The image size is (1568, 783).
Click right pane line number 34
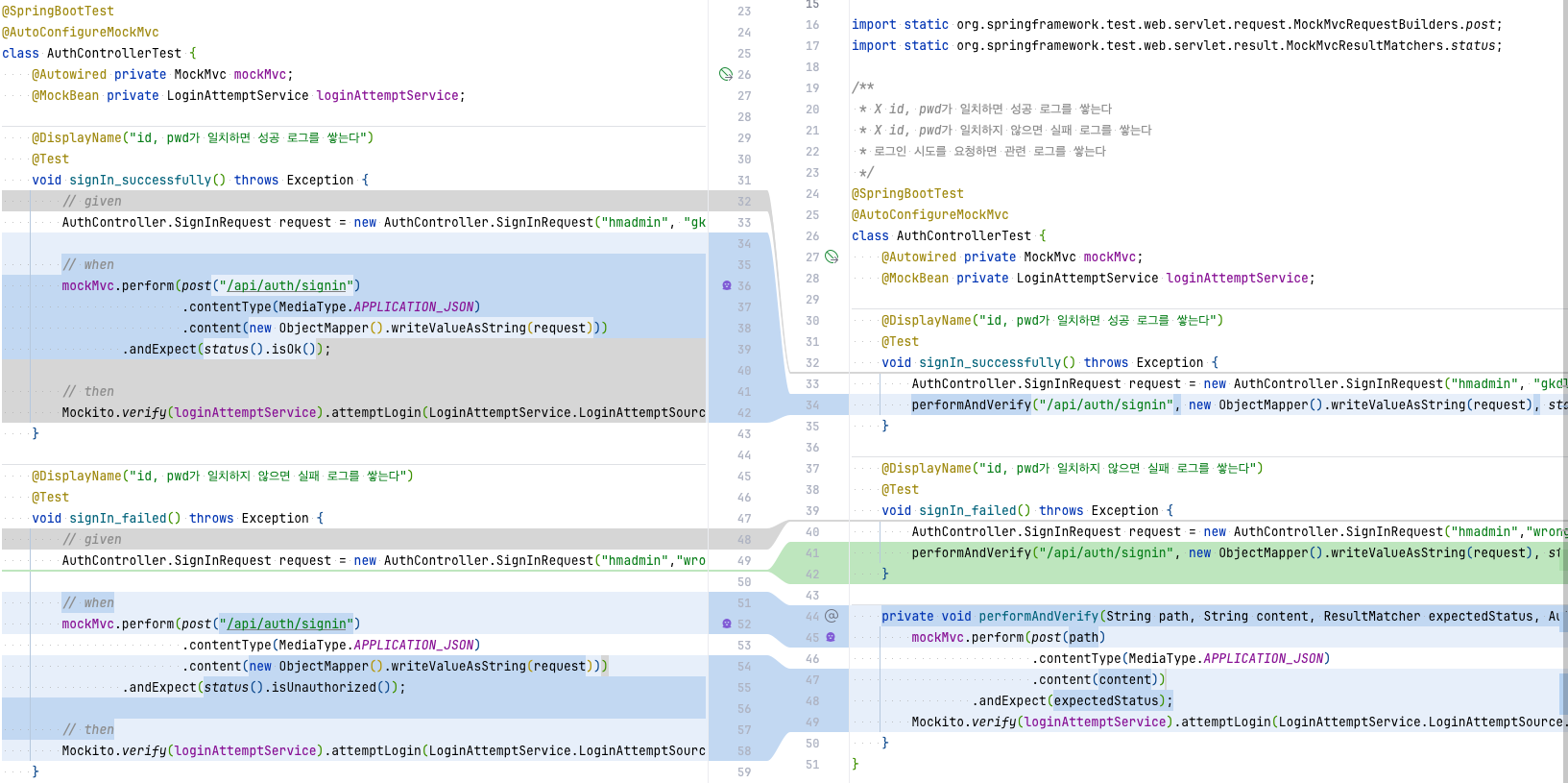(812, 404)
